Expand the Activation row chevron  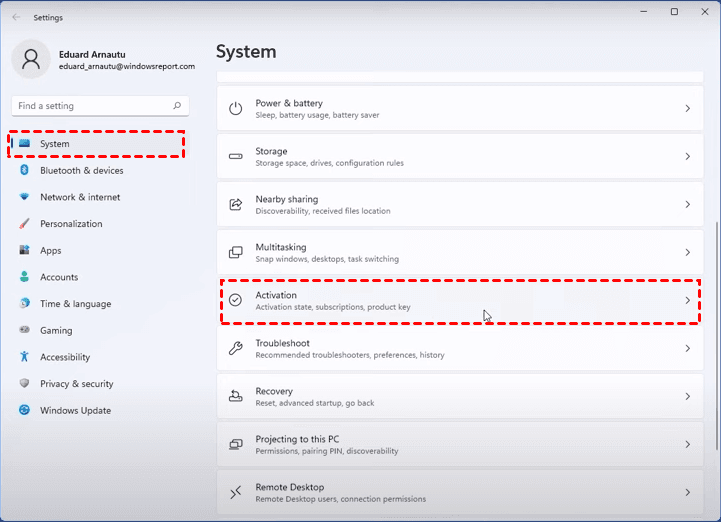(x=687, y=300)
